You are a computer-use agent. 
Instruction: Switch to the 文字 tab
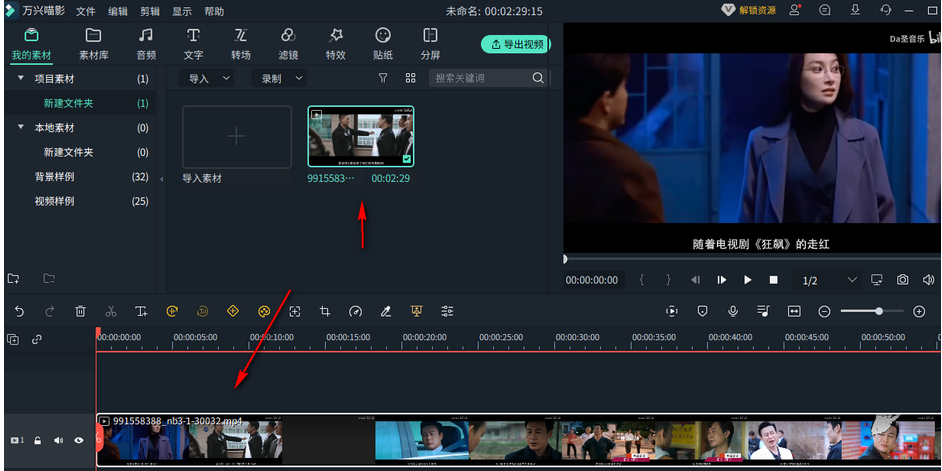193,44
